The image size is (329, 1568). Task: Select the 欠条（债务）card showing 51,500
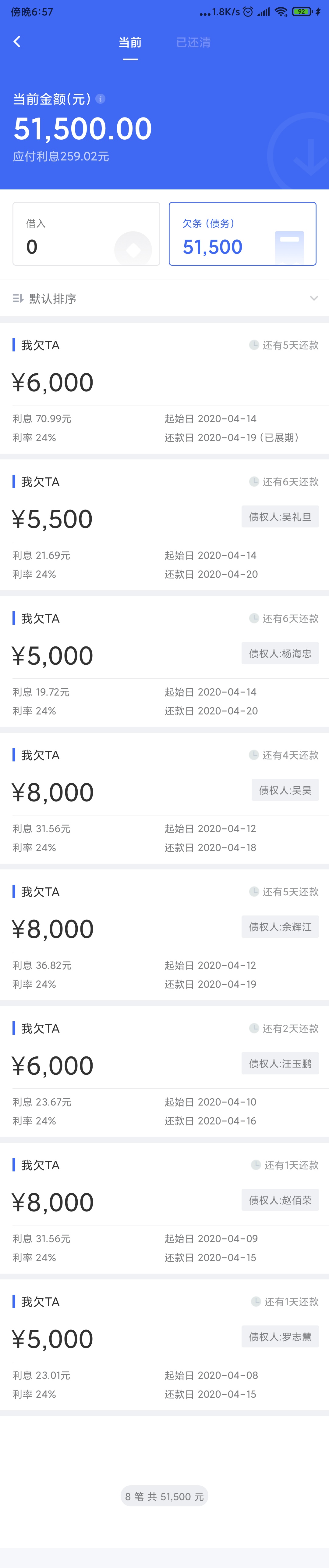(243, 234)
